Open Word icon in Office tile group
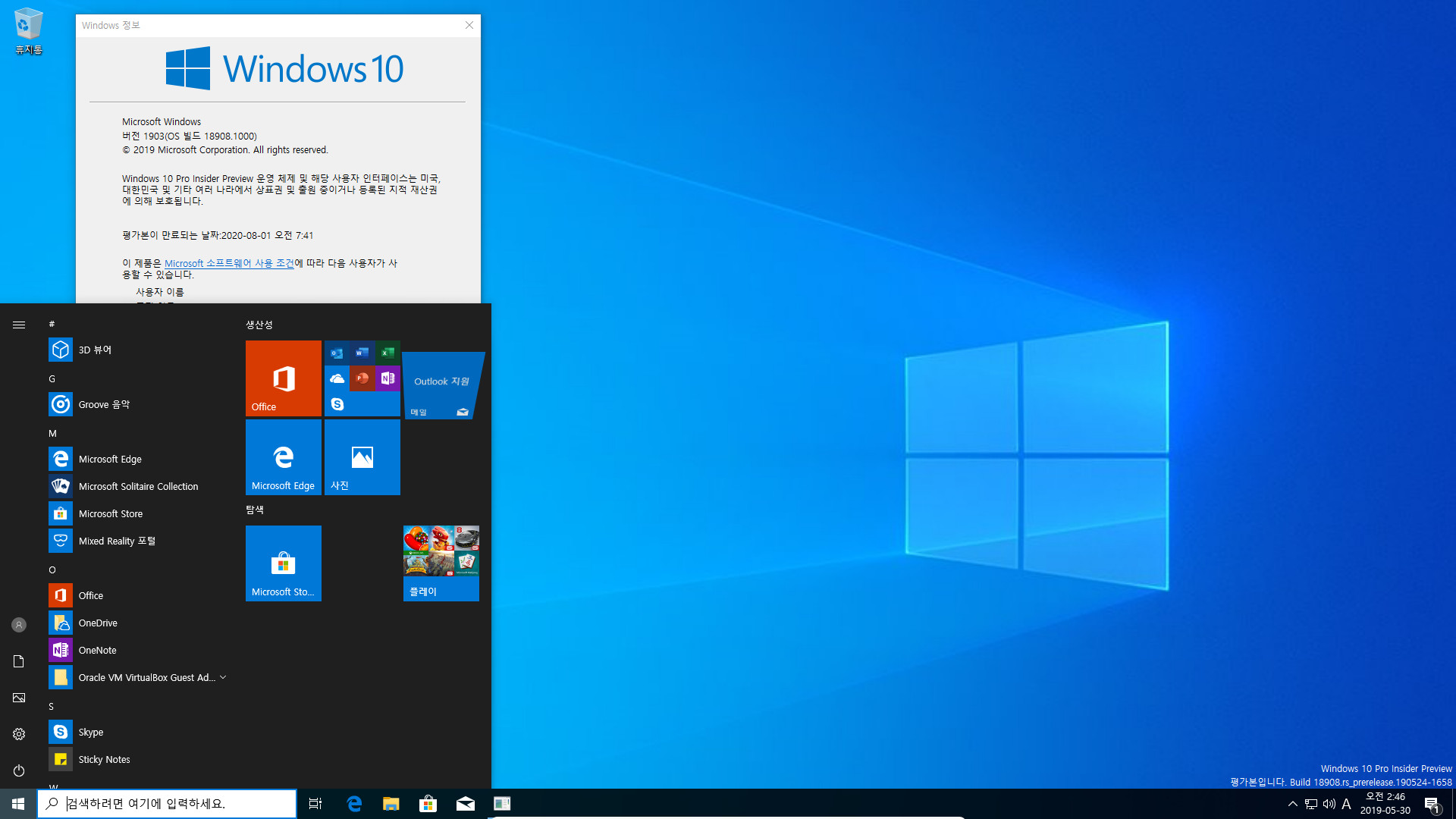This screenshot has width=1456, height=819. tap(362, 353)
